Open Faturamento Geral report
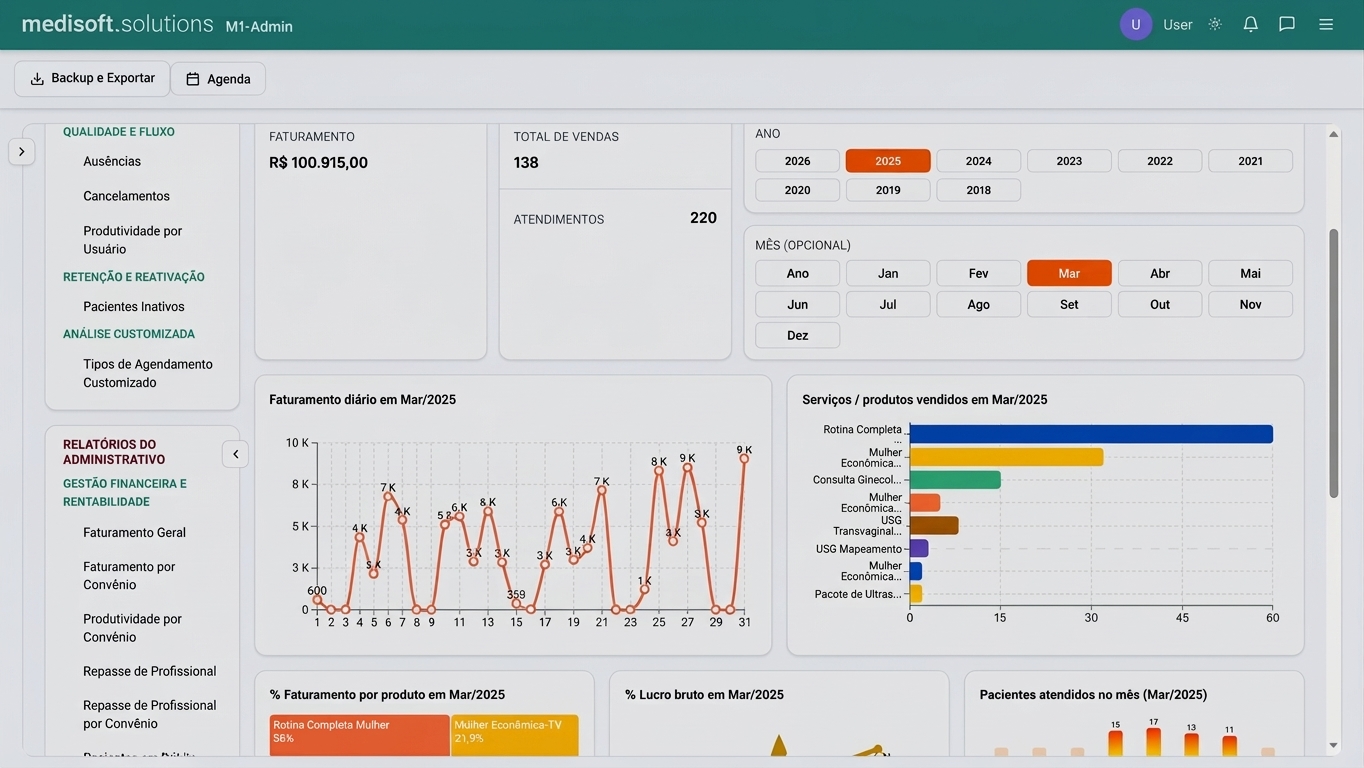The height and width of the screenshot is (768, 1364). 134,532
